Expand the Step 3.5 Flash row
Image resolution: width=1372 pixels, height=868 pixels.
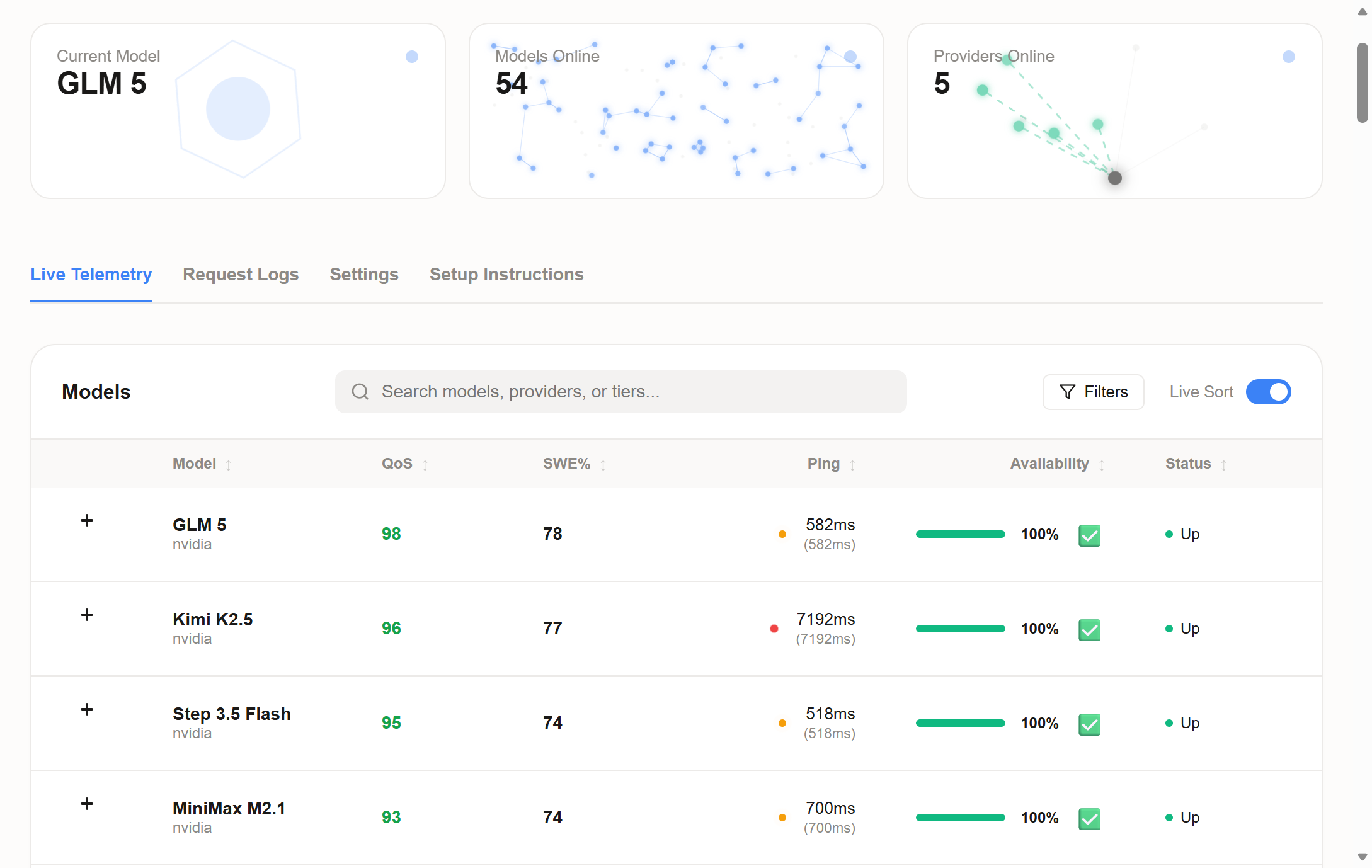pos(87,709)
